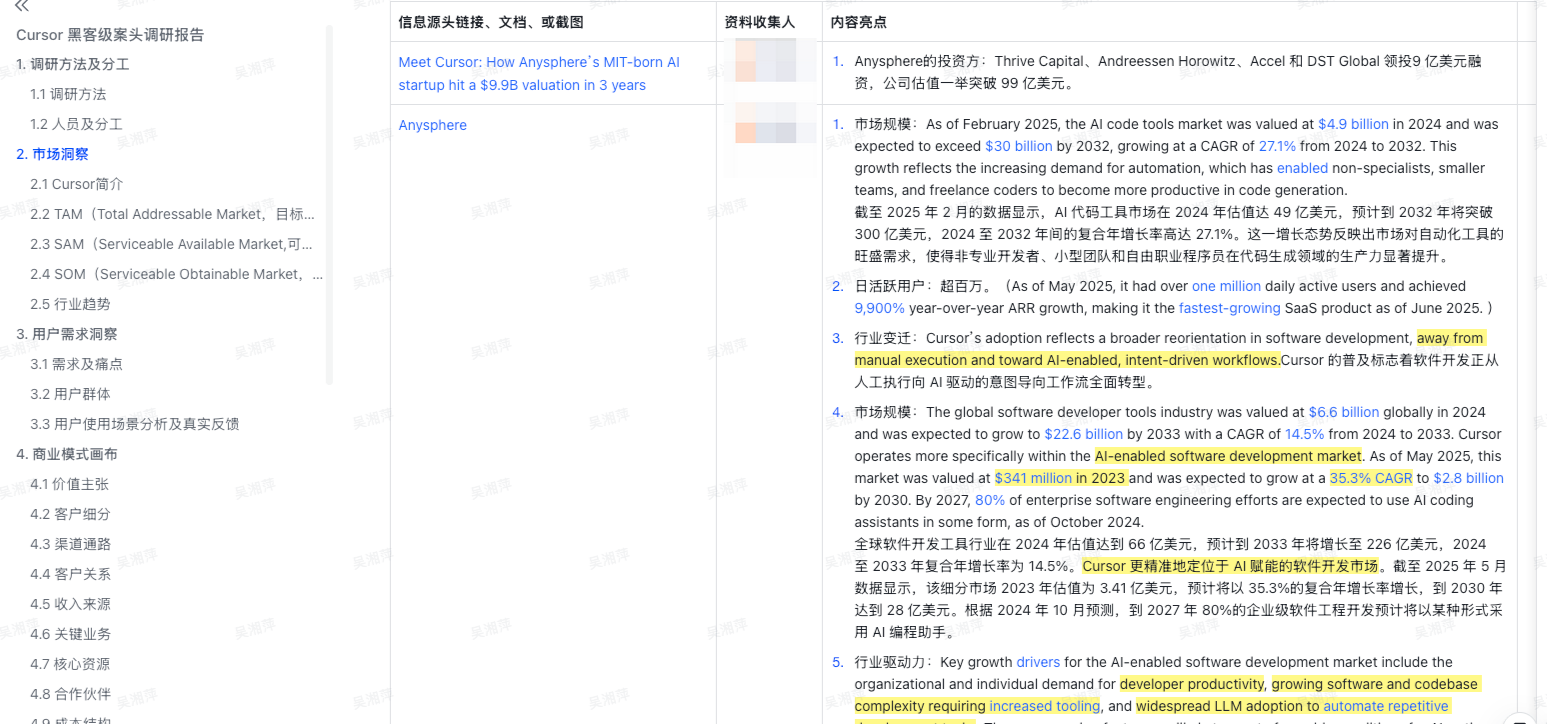Image resolution: width=1547 pixels, height=724 pixels.
Task: Navigate to '4.5 收入来源'
Action: pyautogui.click(x=70, y=604)
